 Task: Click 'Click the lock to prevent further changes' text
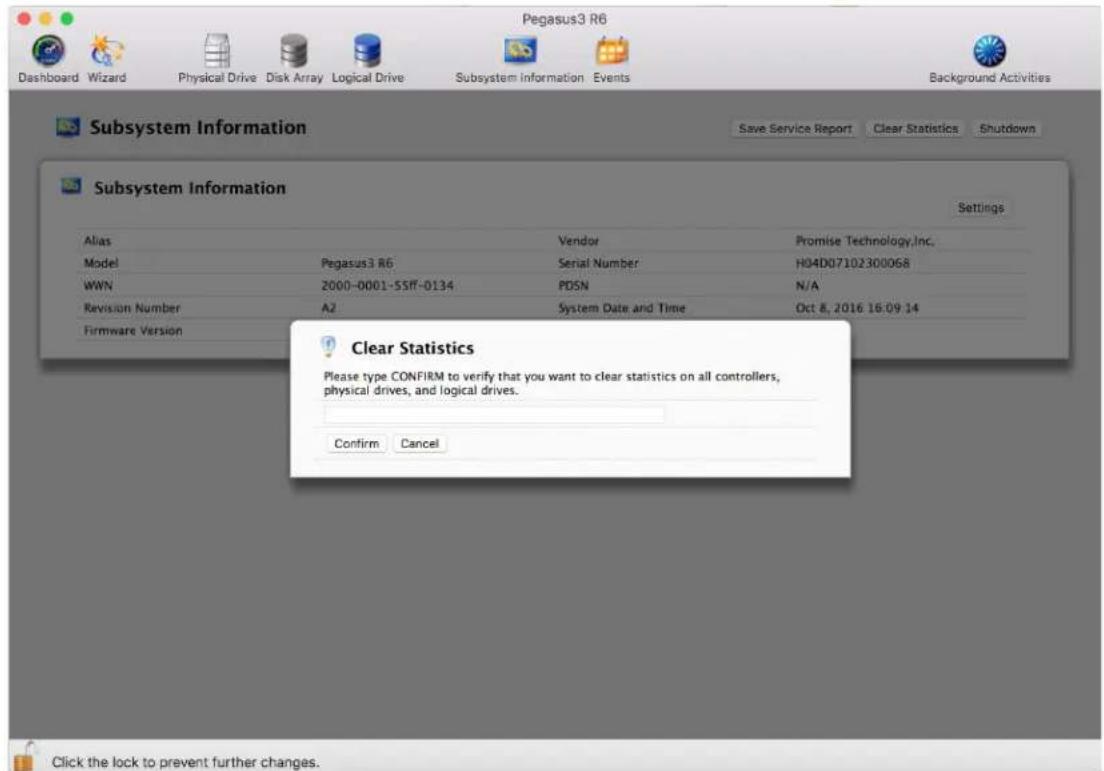(185, 762)
